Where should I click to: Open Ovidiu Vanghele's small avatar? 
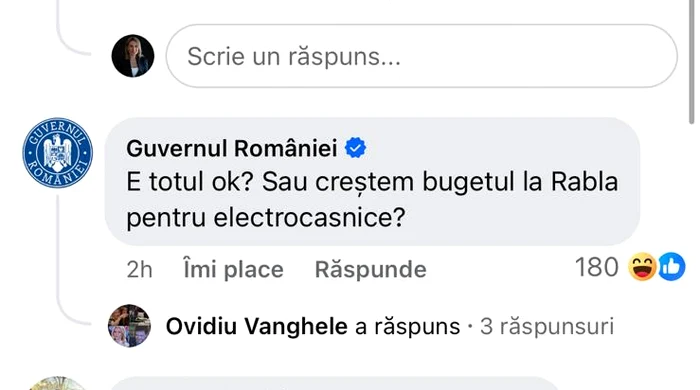(x=129, y=326)
